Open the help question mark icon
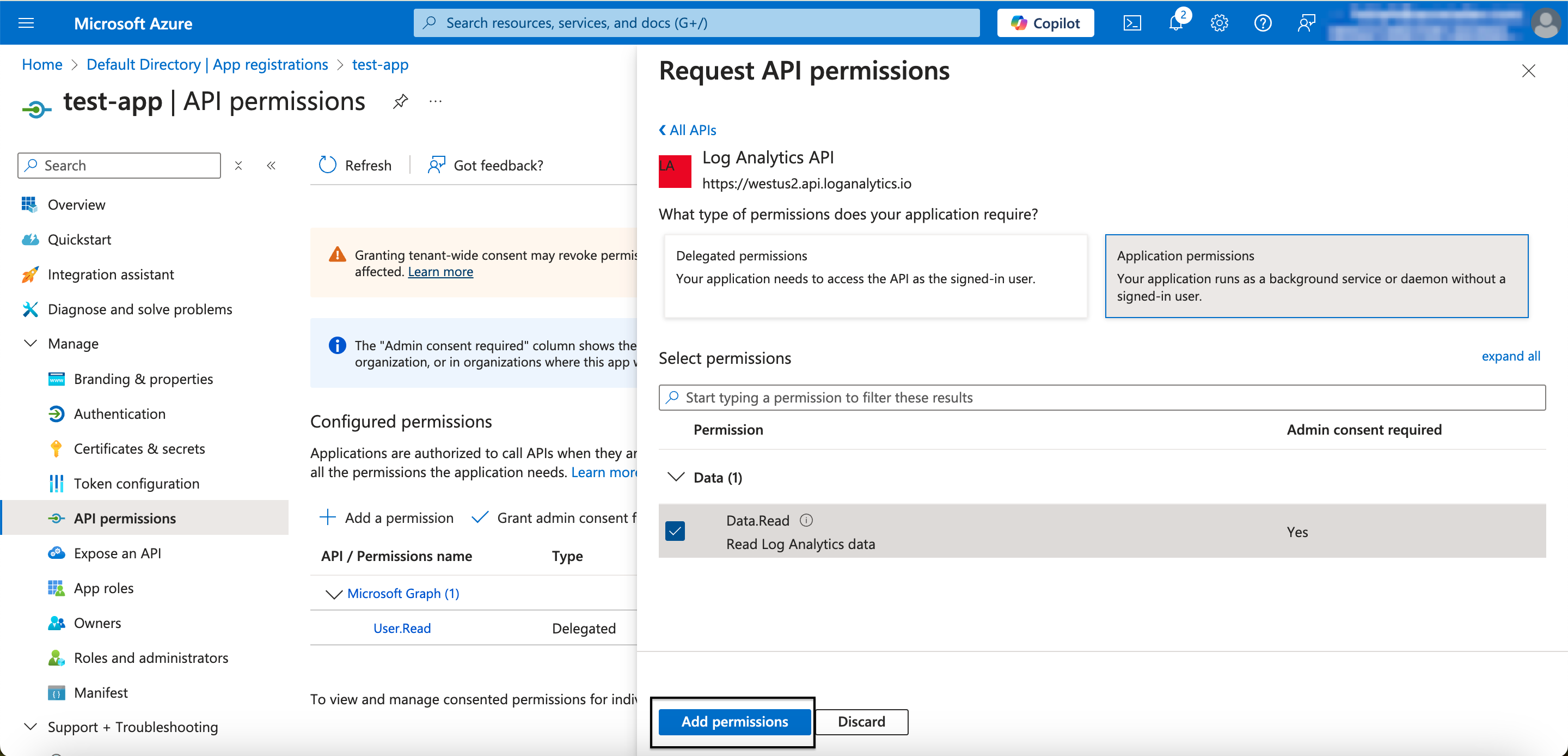The image size is (1568, 756). click(1263, 23)
